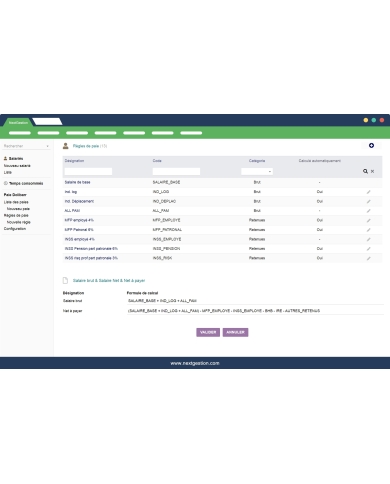Image resolution: width=390 pixels, height=484 pixels.
Task: Open the INSS employé 4% rule link
Action: coord(80,239)
